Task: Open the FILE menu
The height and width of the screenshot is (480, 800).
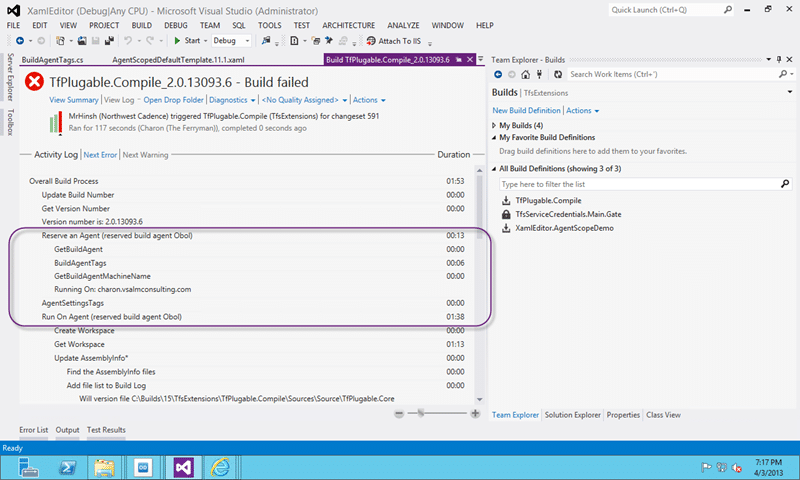Action: click(13, 25)
